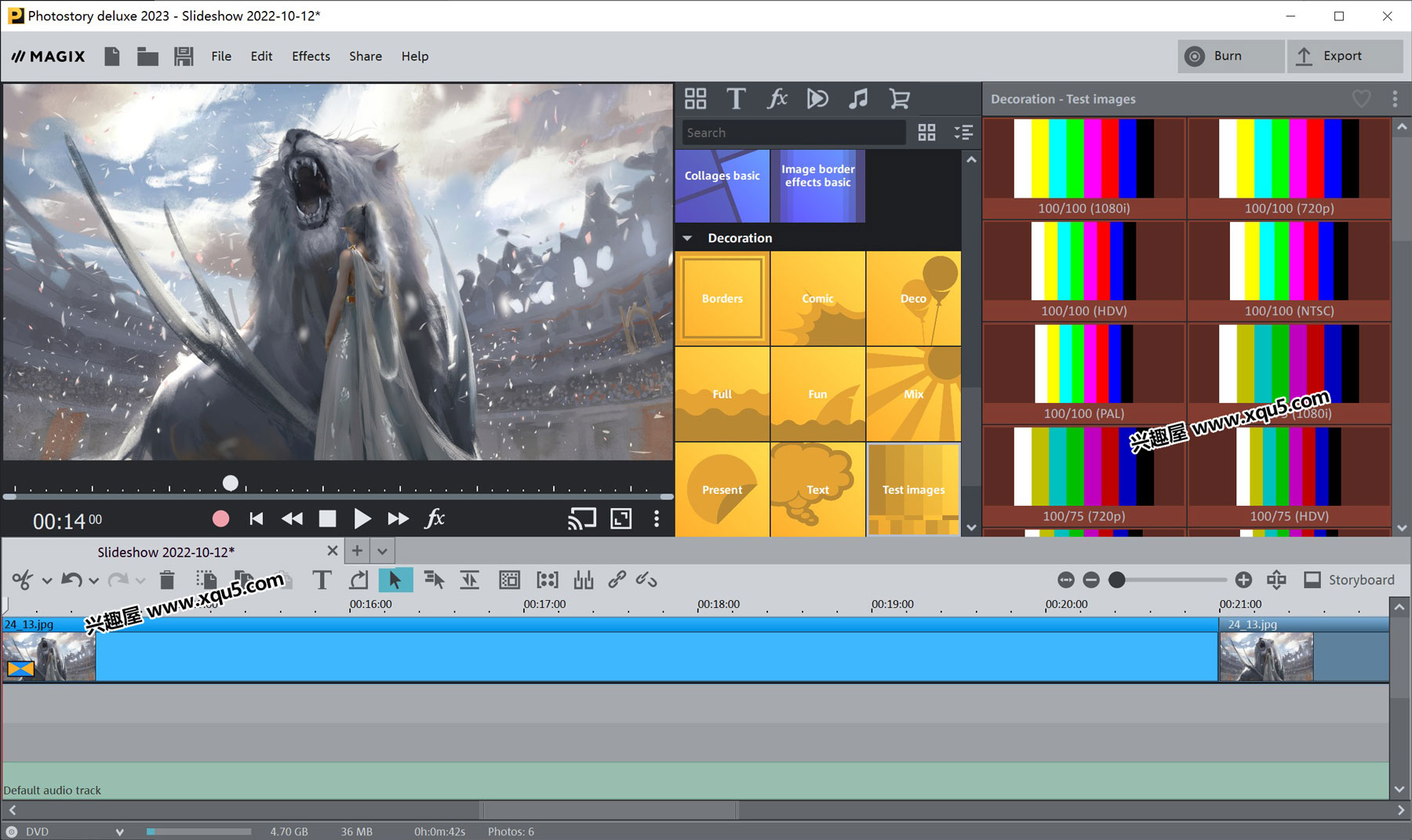Viewport: 1412px width, 840px height.
Task: Open the templates grid tab in media pool
Action: click(695, 99)
